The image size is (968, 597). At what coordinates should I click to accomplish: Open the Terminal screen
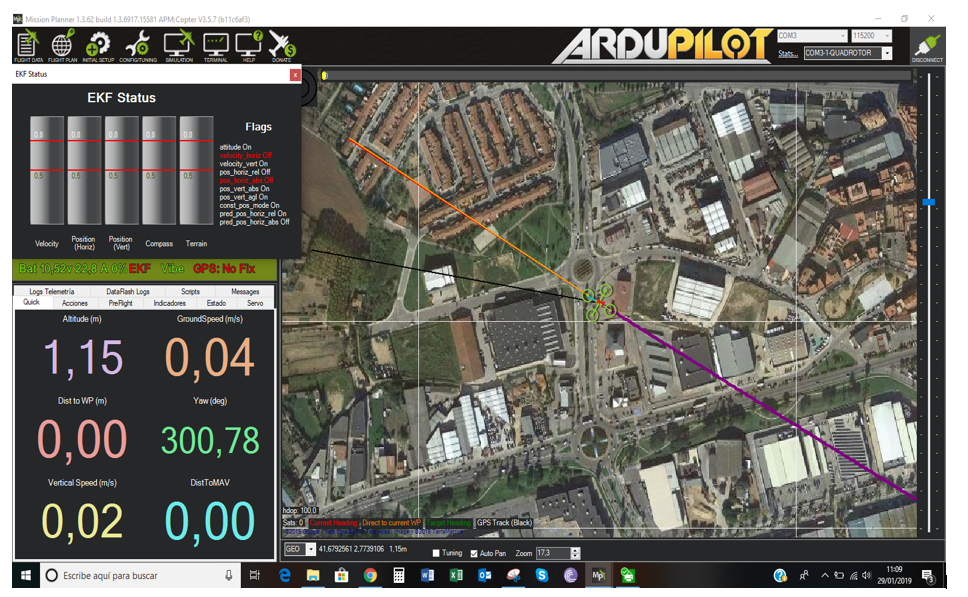(215, 46)
